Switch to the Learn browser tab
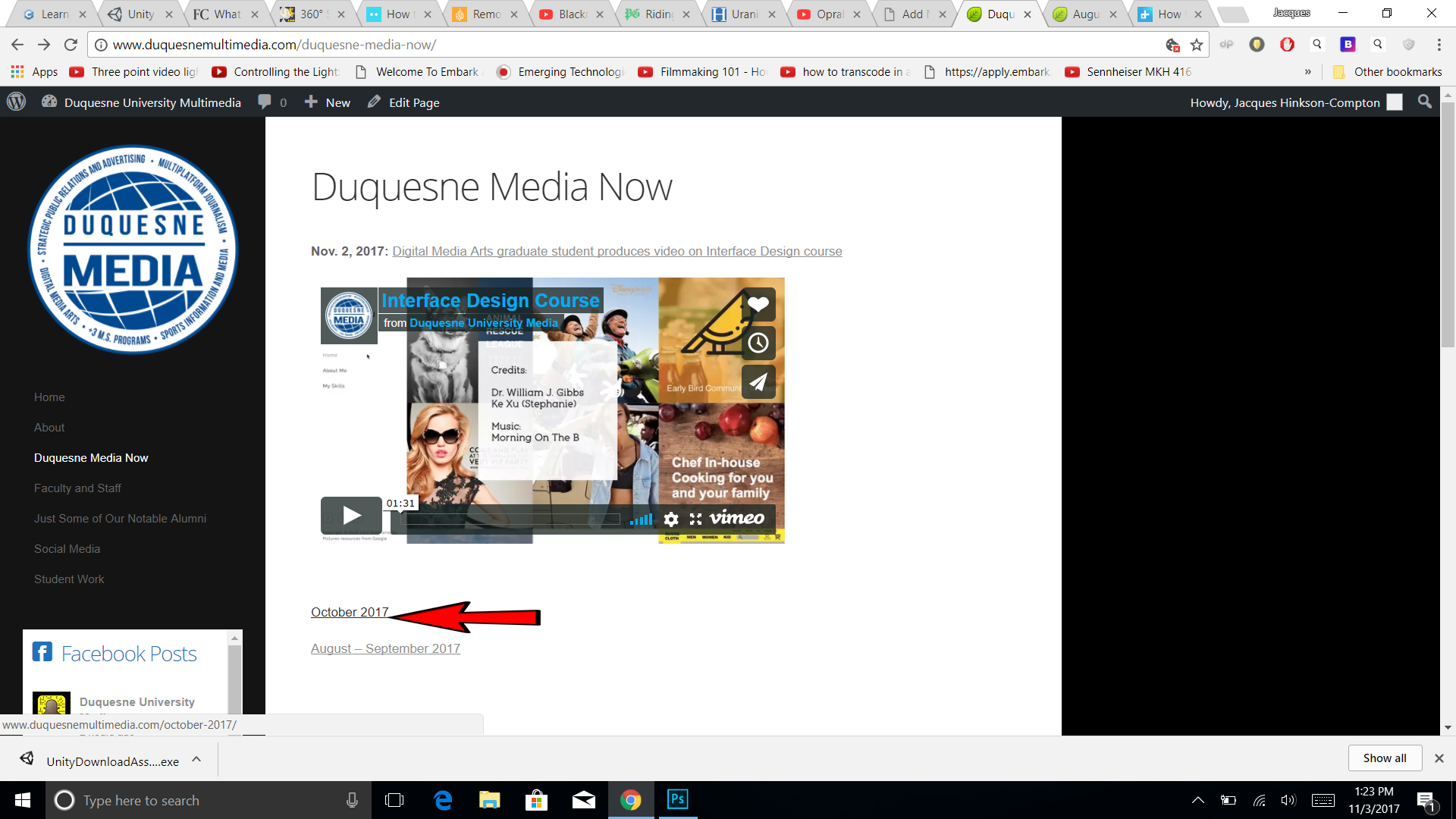This screenshot has height=819, width=1456. pyautogui.click(x=55, y=14)
